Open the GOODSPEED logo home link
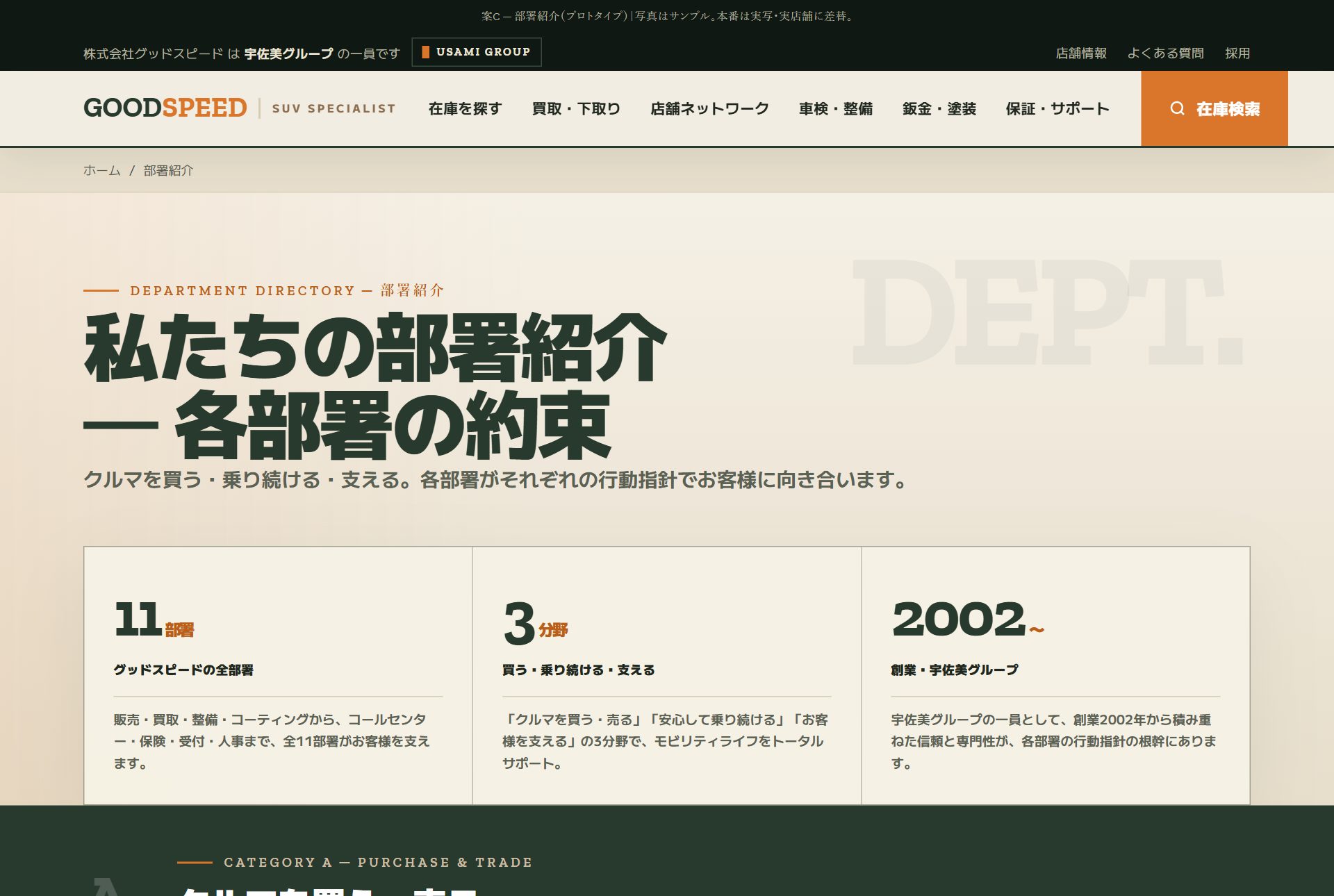The height and width of the screenshot is (896, 1334). (165, 108)
